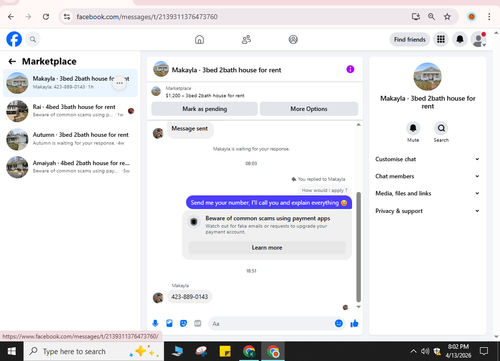This screenshot has width=500, height=361.
Task: Expand Privacy & support section
Action: point(427,211)
